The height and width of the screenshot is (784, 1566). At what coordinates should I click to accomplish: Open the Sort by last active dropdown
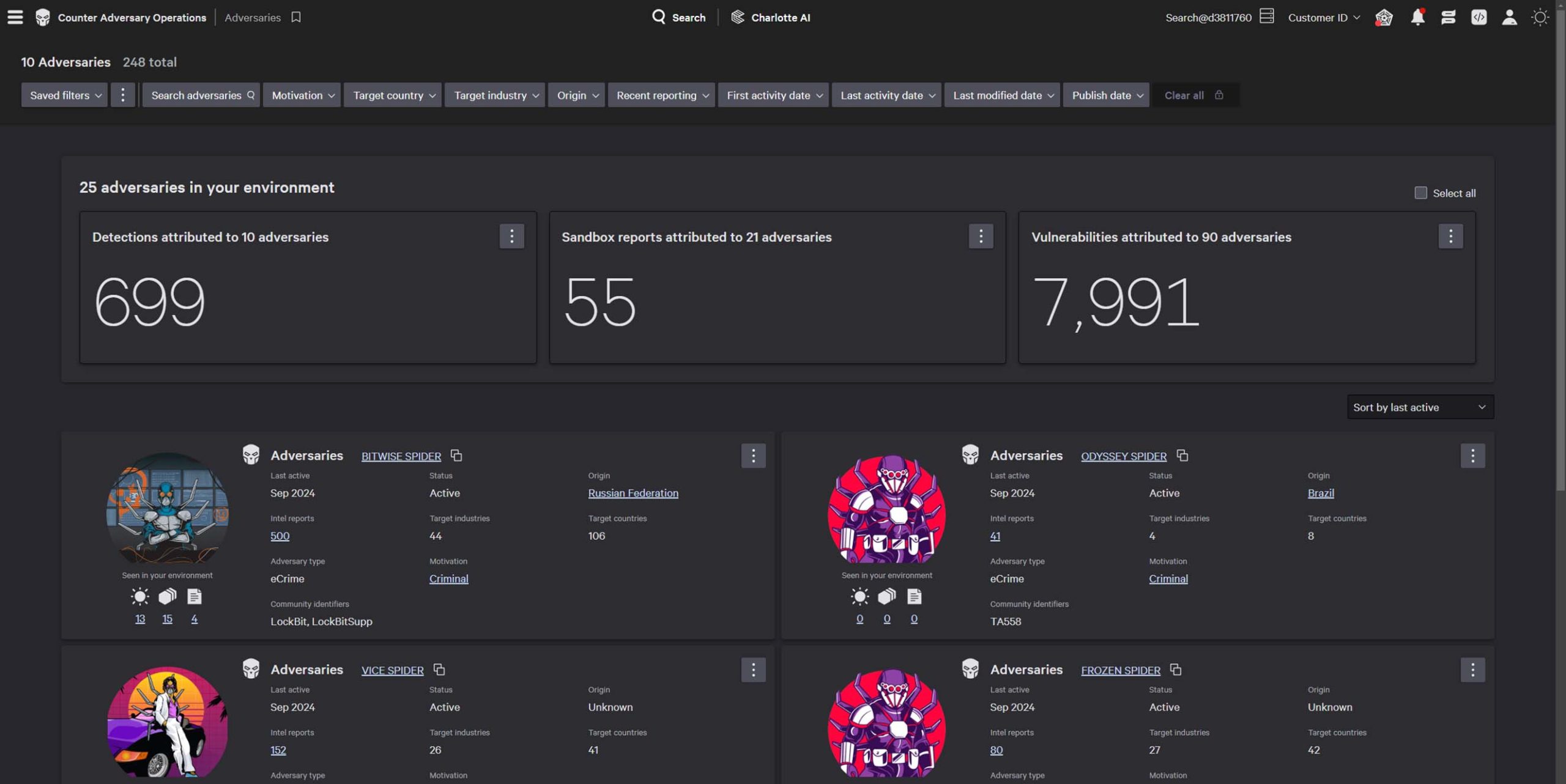[x=1420, y=407]
